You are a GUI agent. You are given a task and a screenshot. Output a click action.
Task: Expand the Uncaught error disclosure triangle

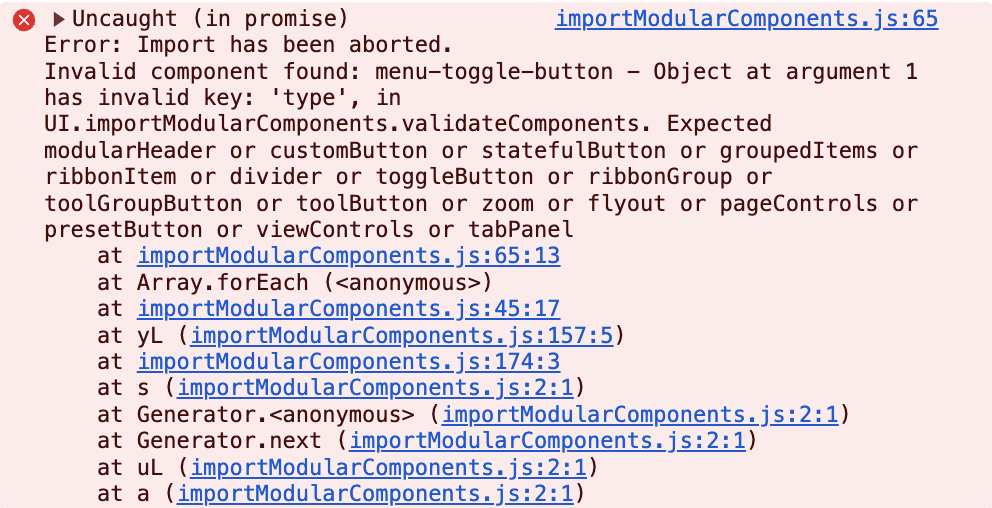59,19
